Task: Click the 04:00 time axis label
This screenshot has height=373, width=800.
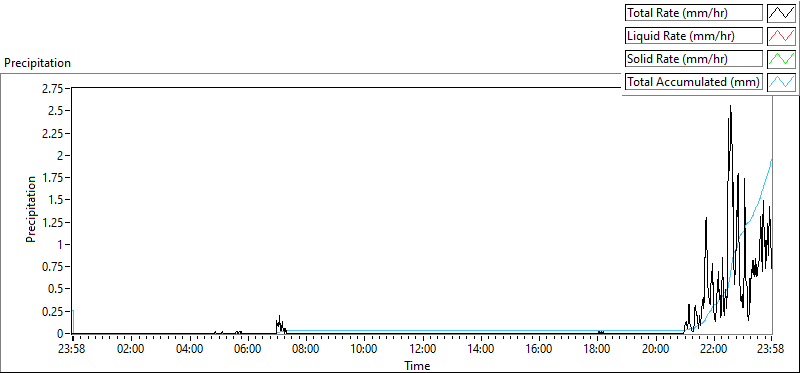Action: pyautogui.click(x=190, y=350)
